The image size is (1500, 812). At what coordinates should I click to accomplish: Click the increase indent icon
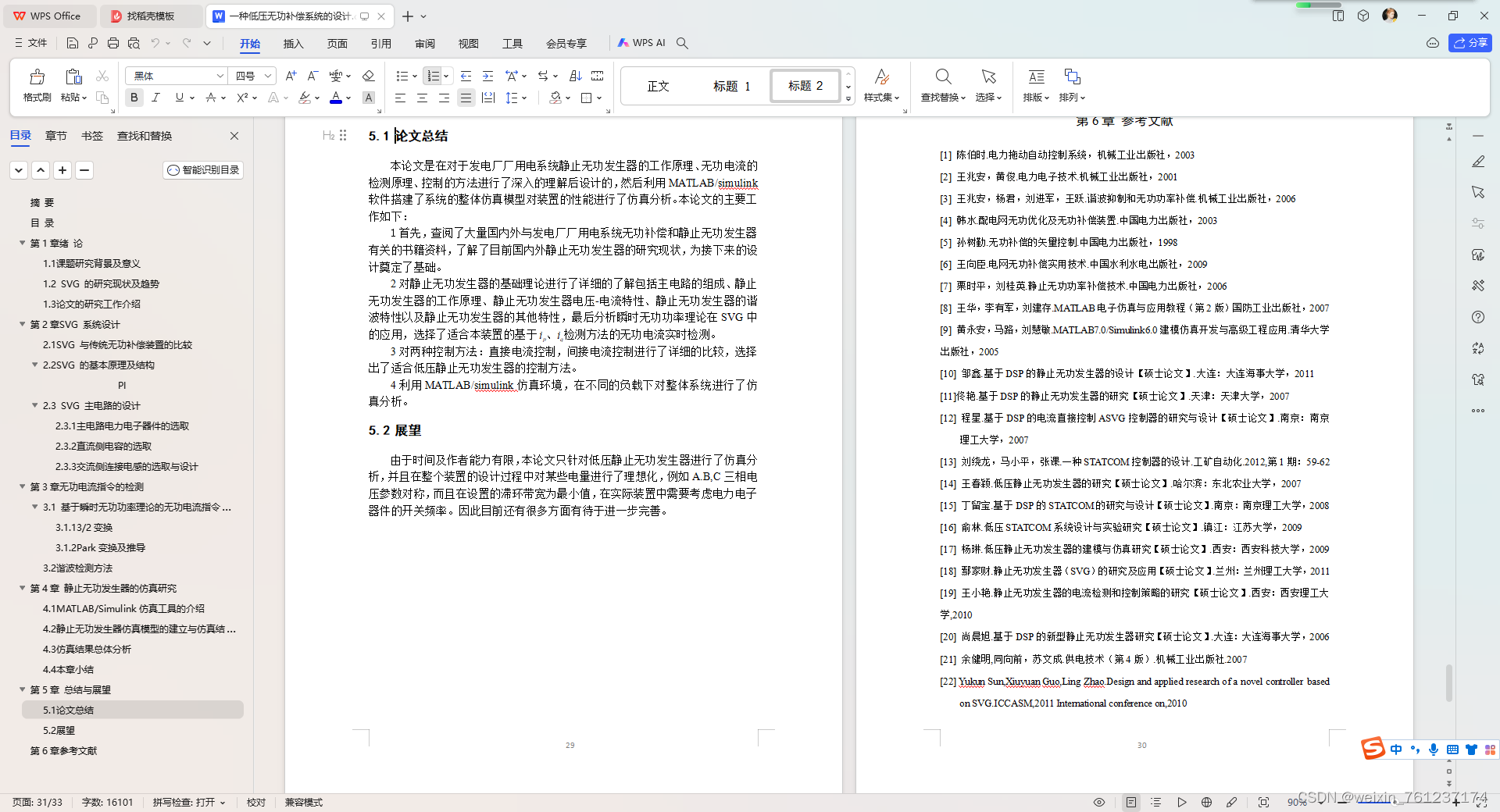[488, 76]
